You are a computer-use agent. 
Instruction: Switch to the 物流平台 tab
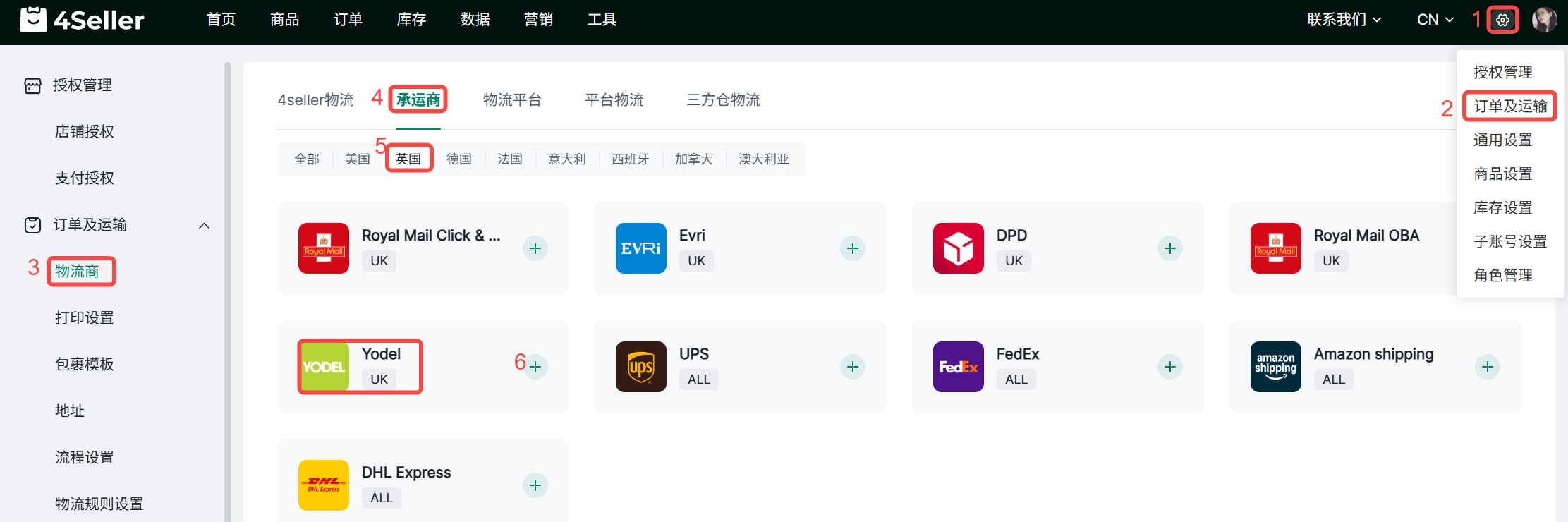pos(512,100)
